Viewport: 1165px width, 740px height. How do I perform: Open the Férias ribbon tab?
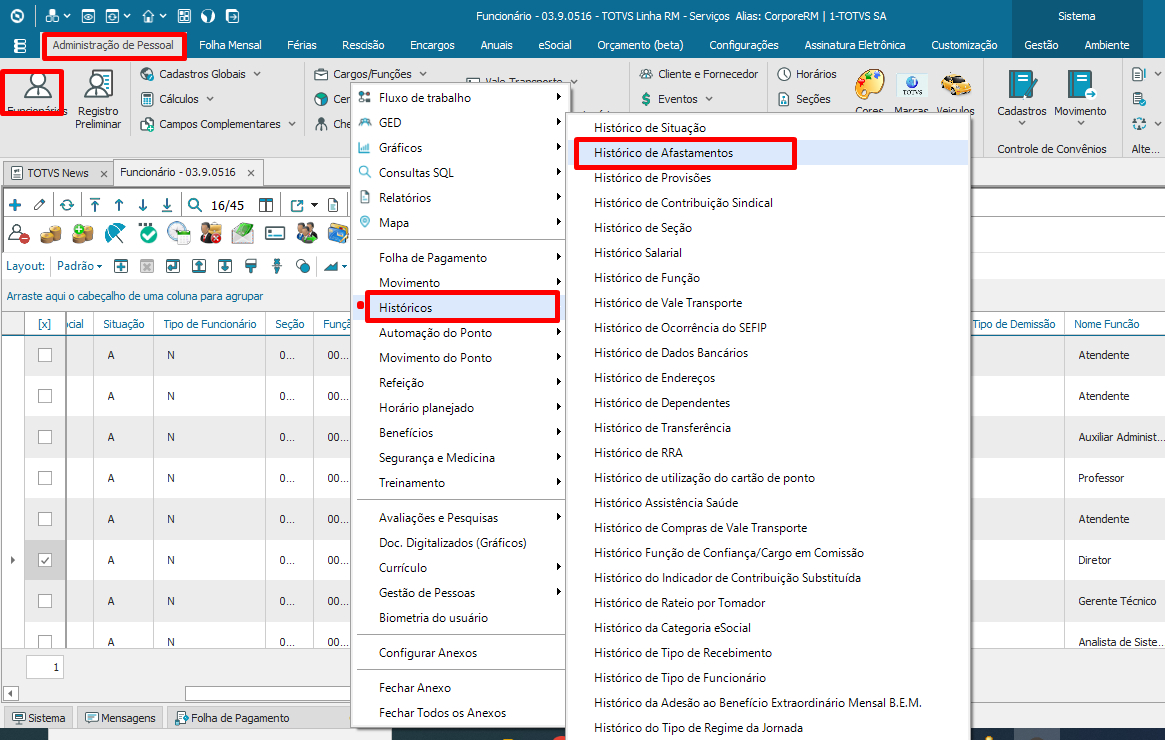pyautogui.click(x=302, y=45)
